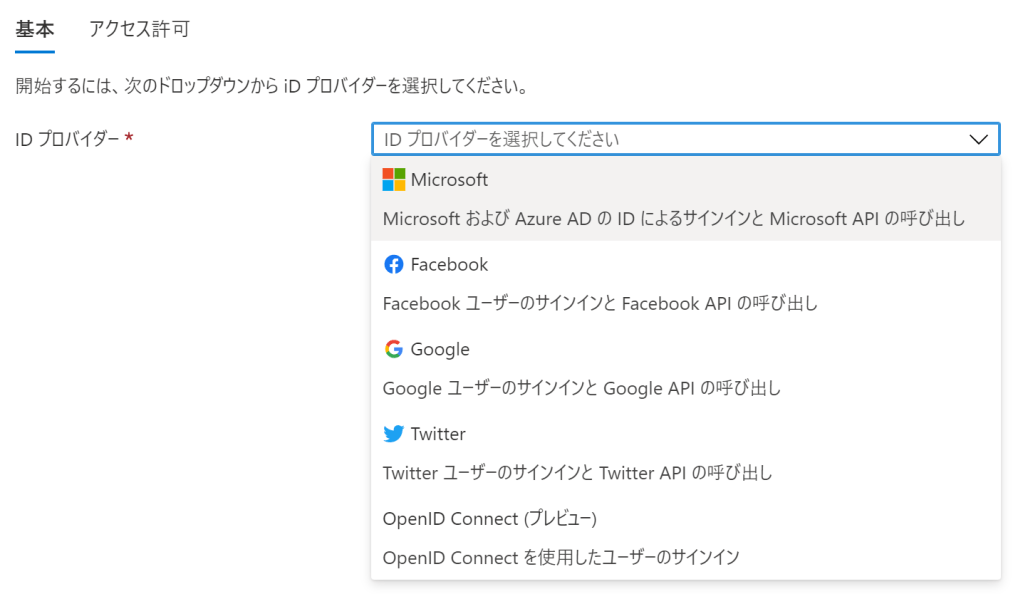Click the Twitter bird icon
This screenshot has width=1023, height=594.
pyautogui.click(x=394, y=434)
